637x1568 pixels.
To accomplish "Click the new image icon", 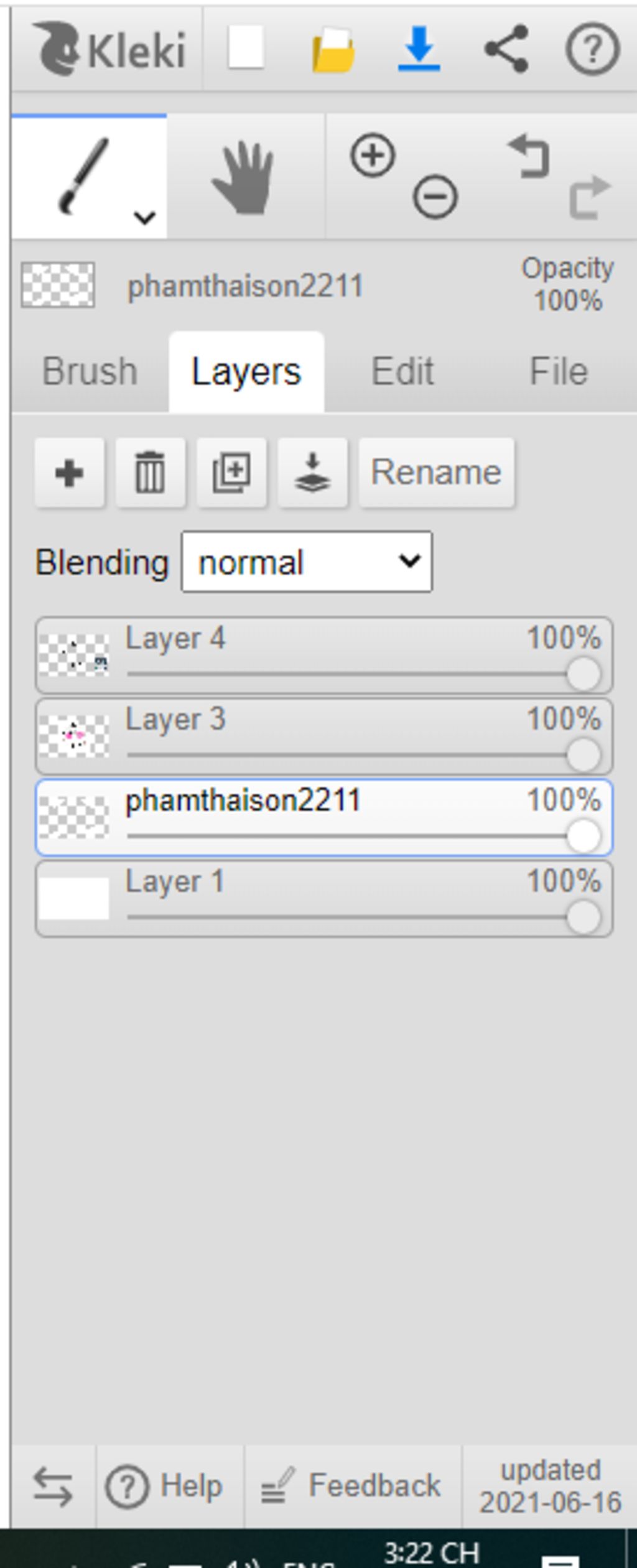I will pyautogui.click(x=246, y=49).
